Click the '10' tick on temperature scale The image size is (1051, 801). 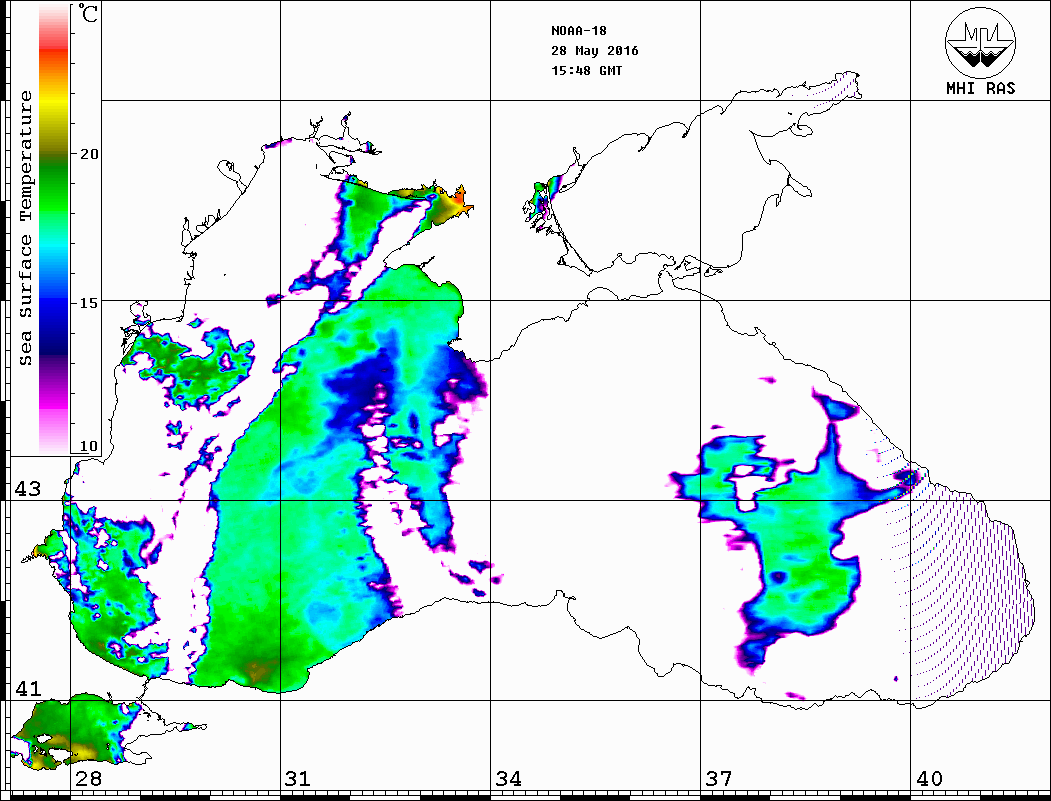[88, 446]
